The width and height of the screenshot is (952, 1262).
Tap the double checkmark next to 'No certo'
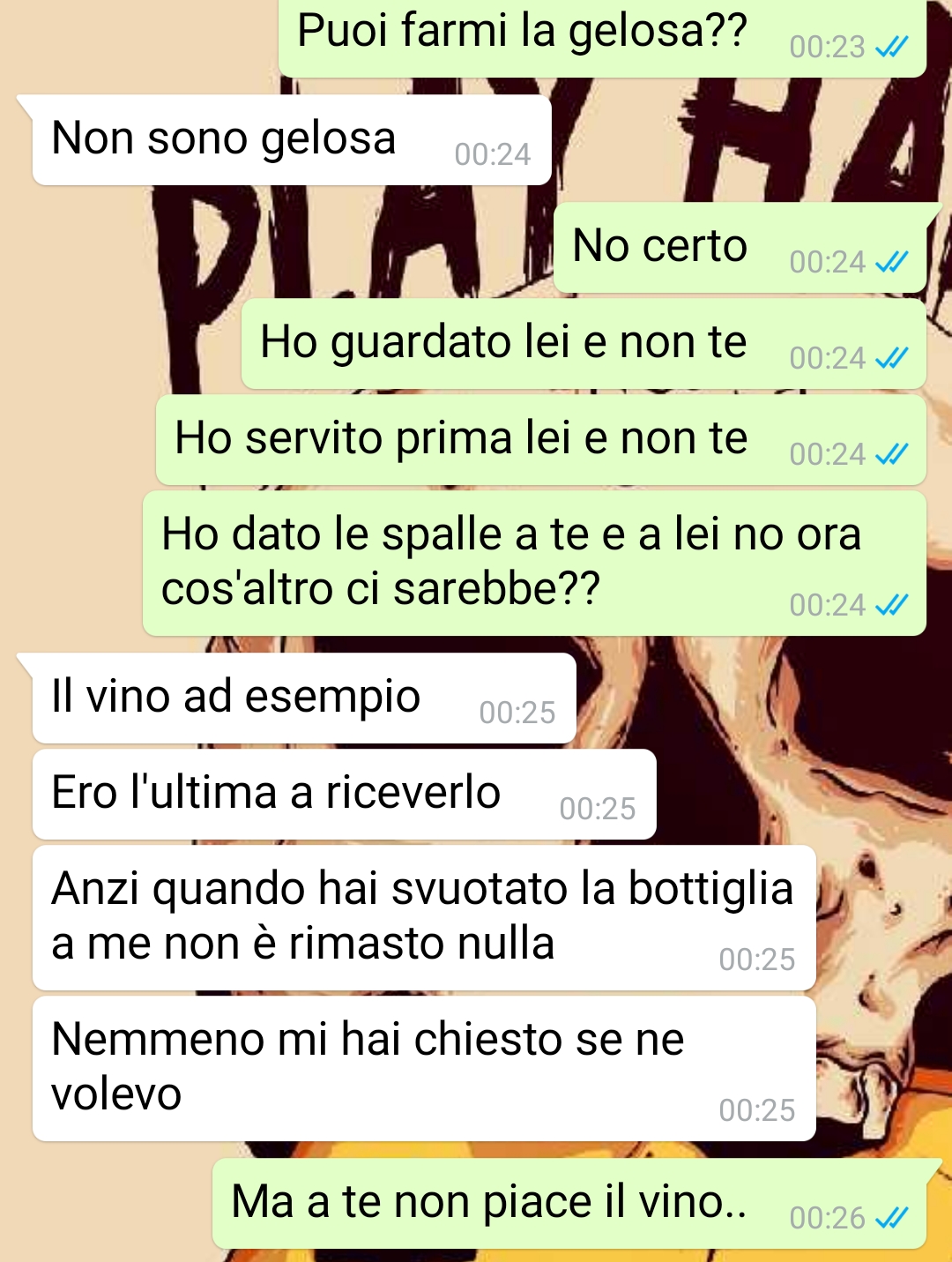click(891, 262)
